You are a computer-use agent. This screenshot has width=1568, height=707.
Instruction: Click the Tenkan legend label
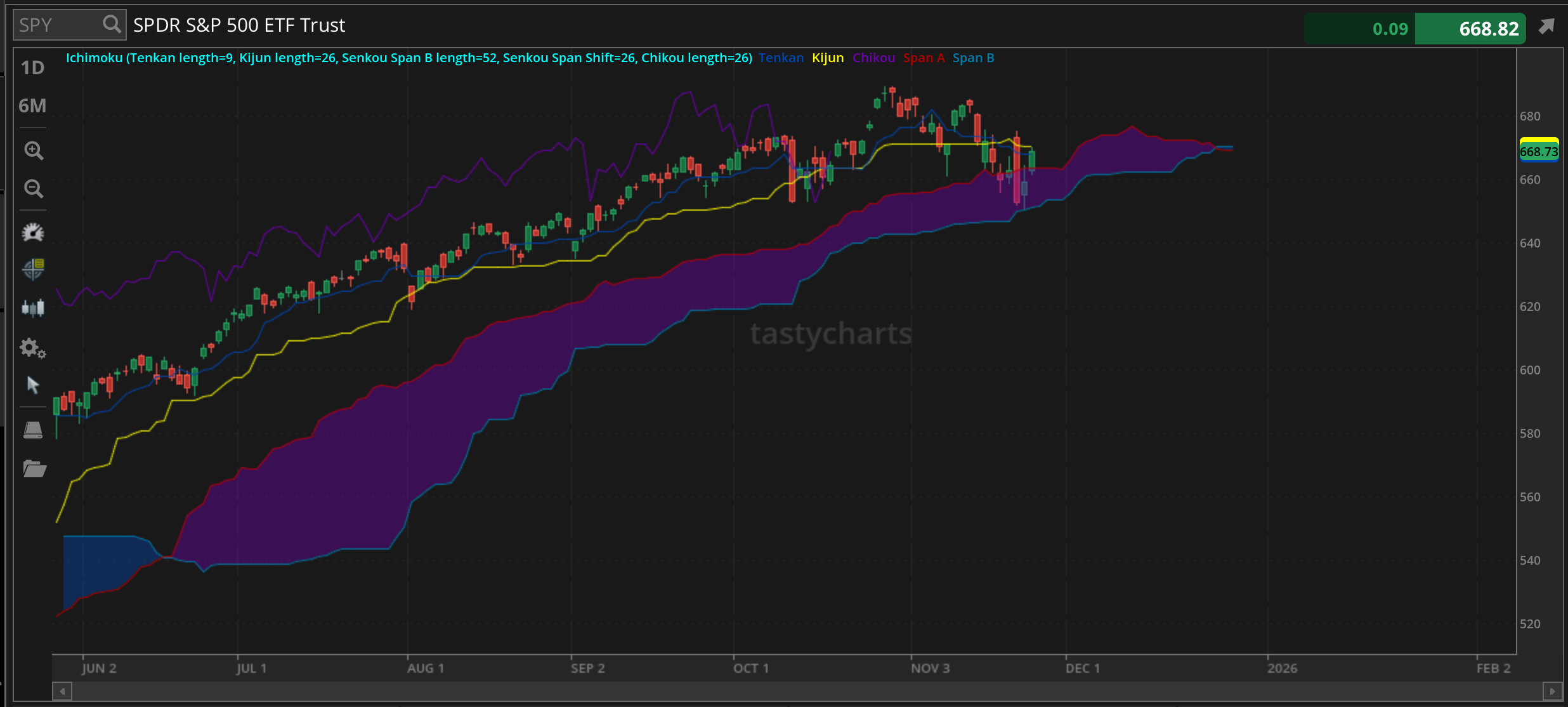point(781,58)
